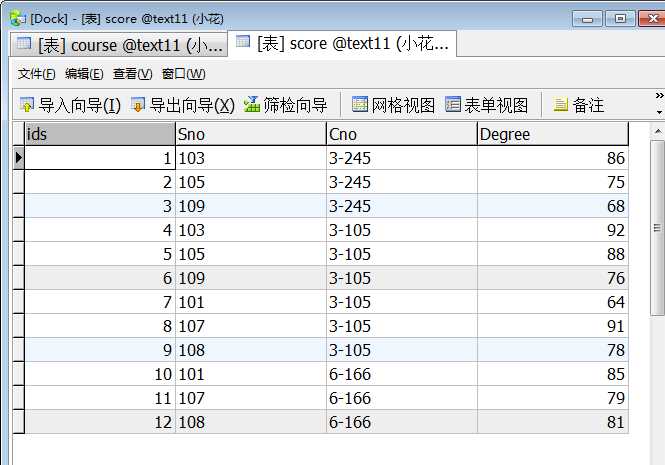The height and width of the screenshot is (465, 665).
Task: Open the Export Wizard (导出向导)
Action: pos(182,105)
